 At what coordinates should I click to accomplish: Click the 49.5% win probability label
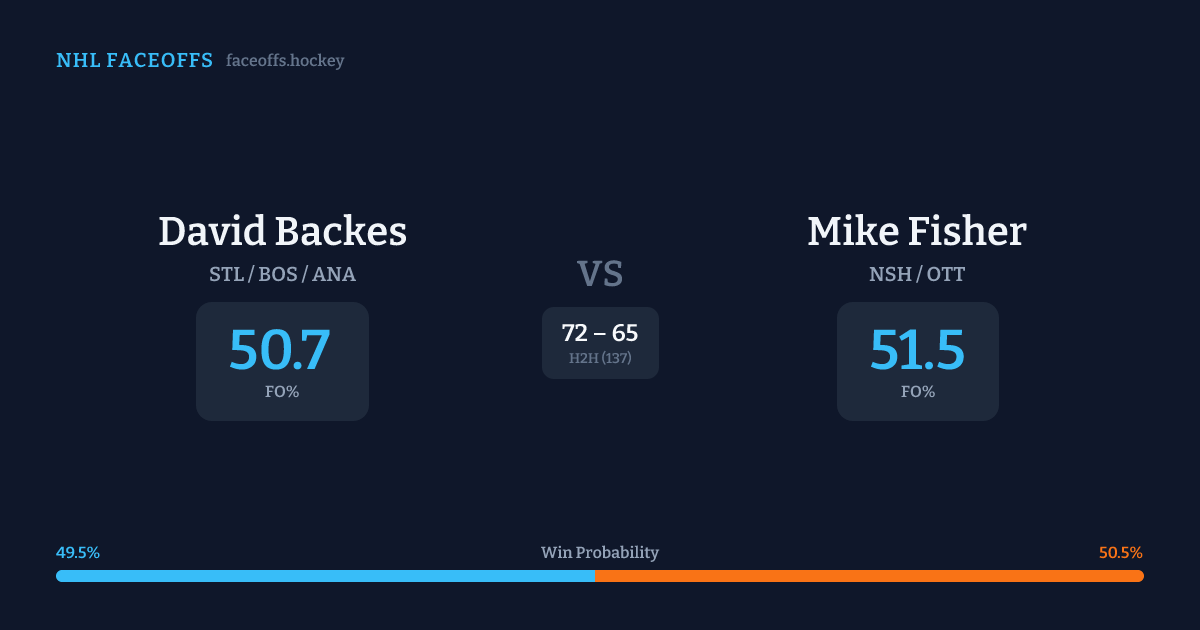pos(78,553)
